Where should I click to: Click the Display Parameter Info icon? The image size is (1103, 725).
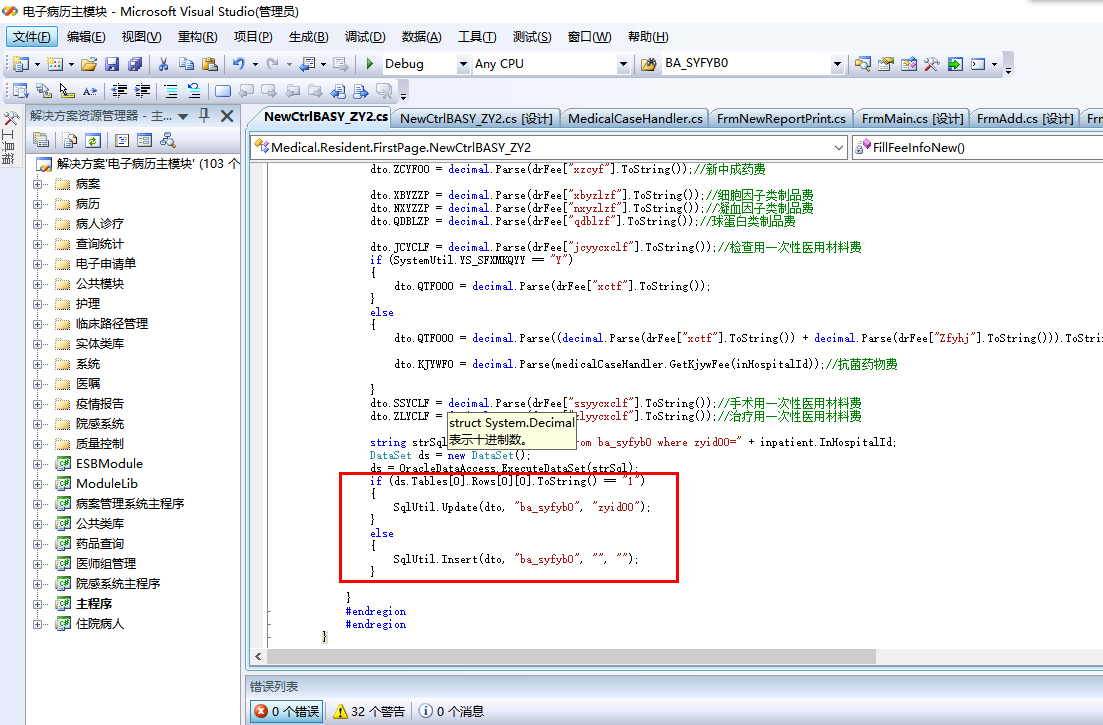(x=44, y=91)
